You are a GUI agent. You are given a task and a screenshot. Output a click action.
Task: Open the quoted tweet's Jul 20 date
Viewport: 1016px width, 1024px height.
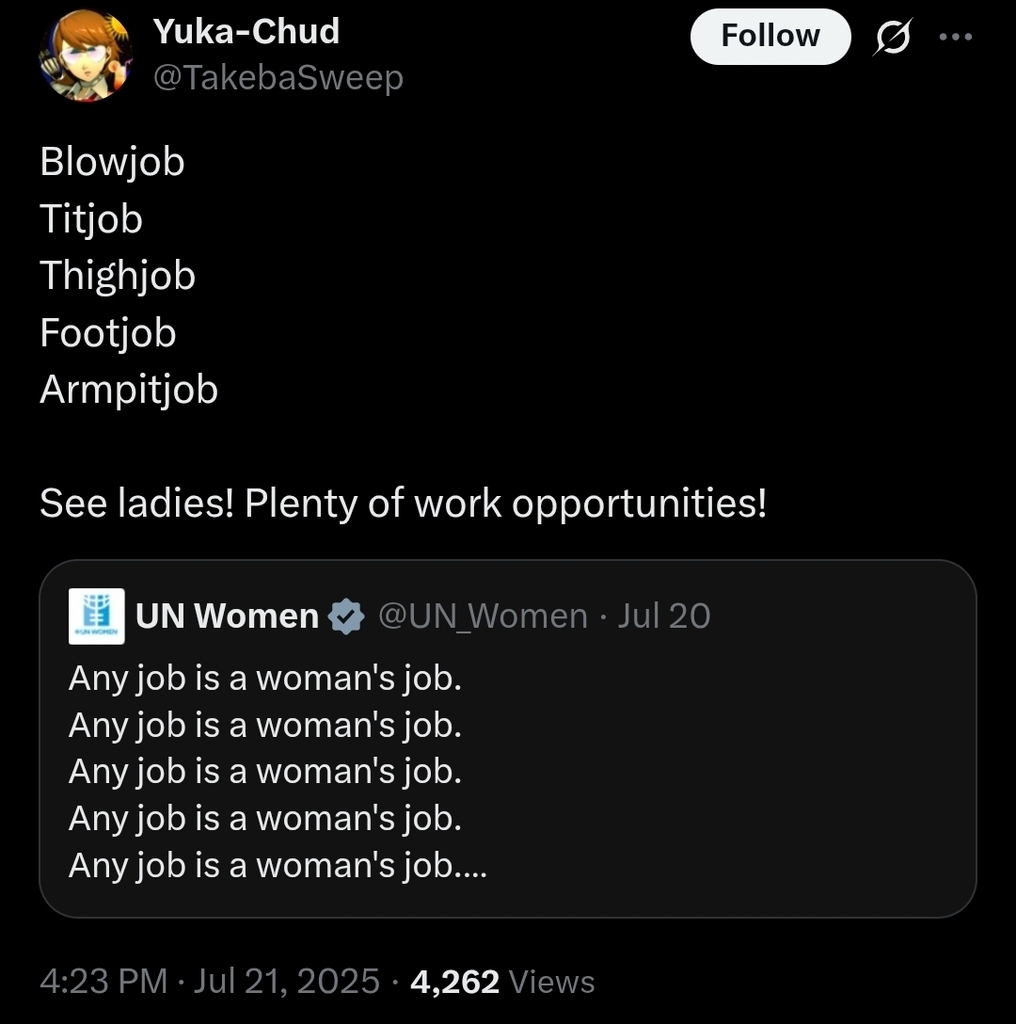(663, 616)
